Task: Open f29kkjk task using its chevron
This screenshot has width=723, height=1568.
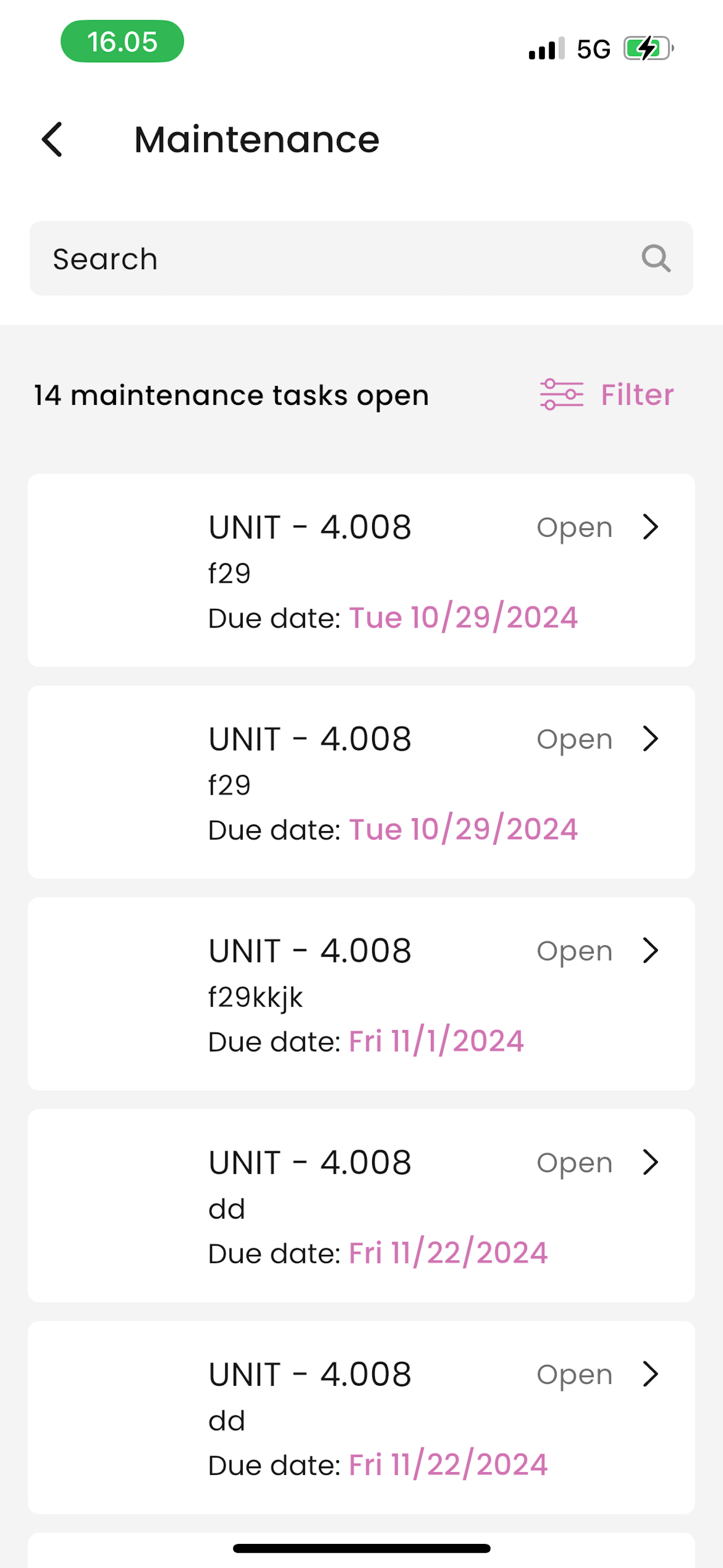Action: click(651, 950)
